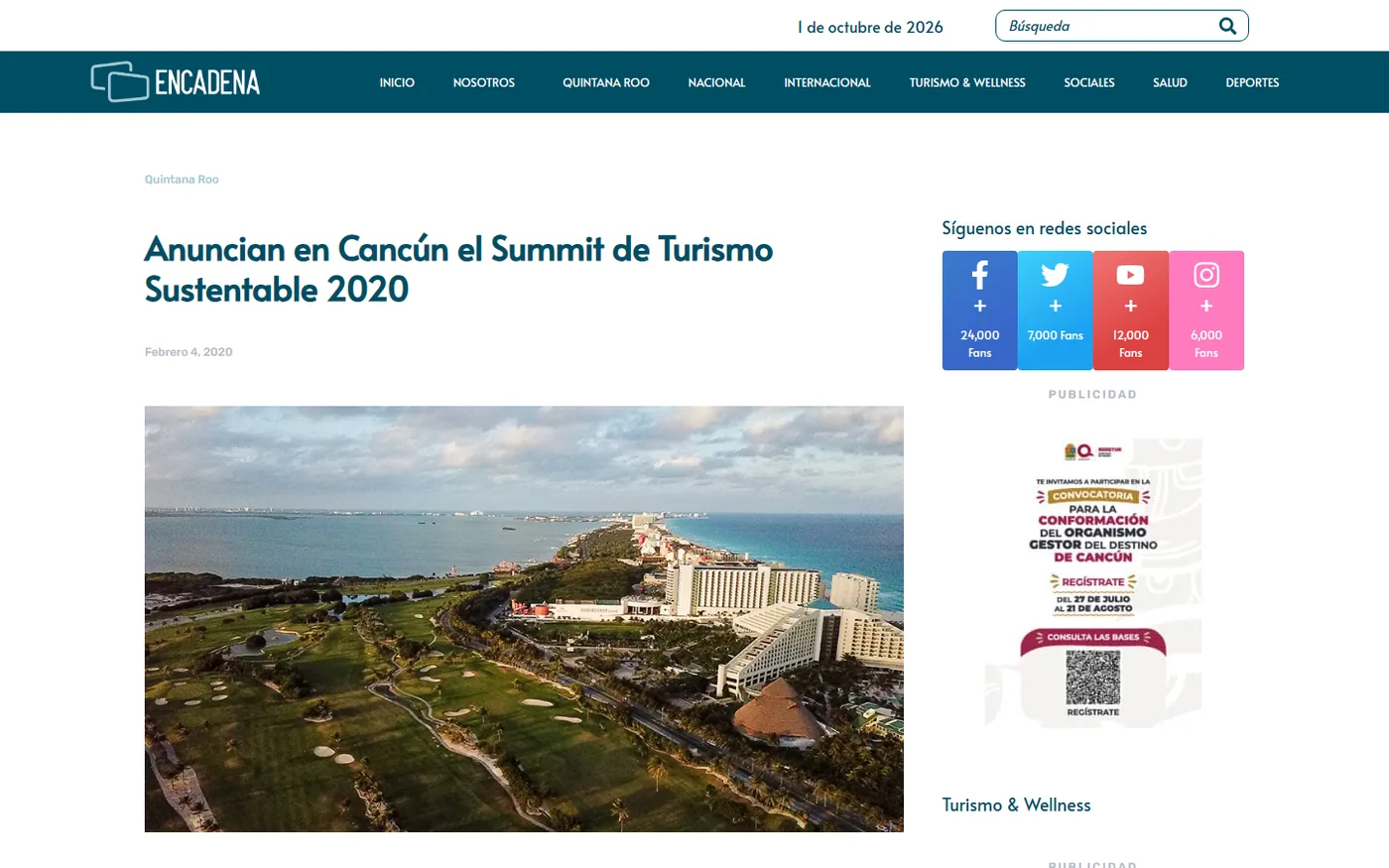
Task: Open the Twitter follow icon
Action: coord(1055,275)
